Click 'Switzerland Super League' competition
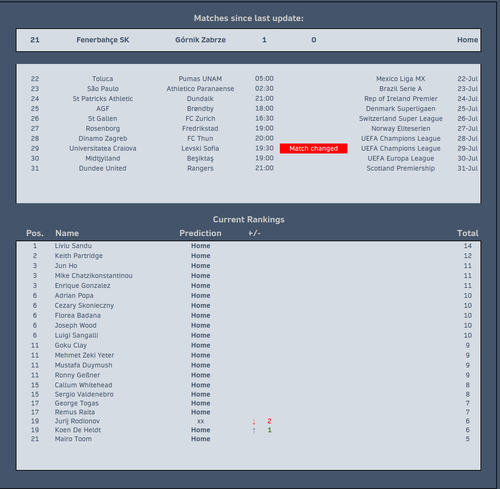 click(x=401, y=119)
